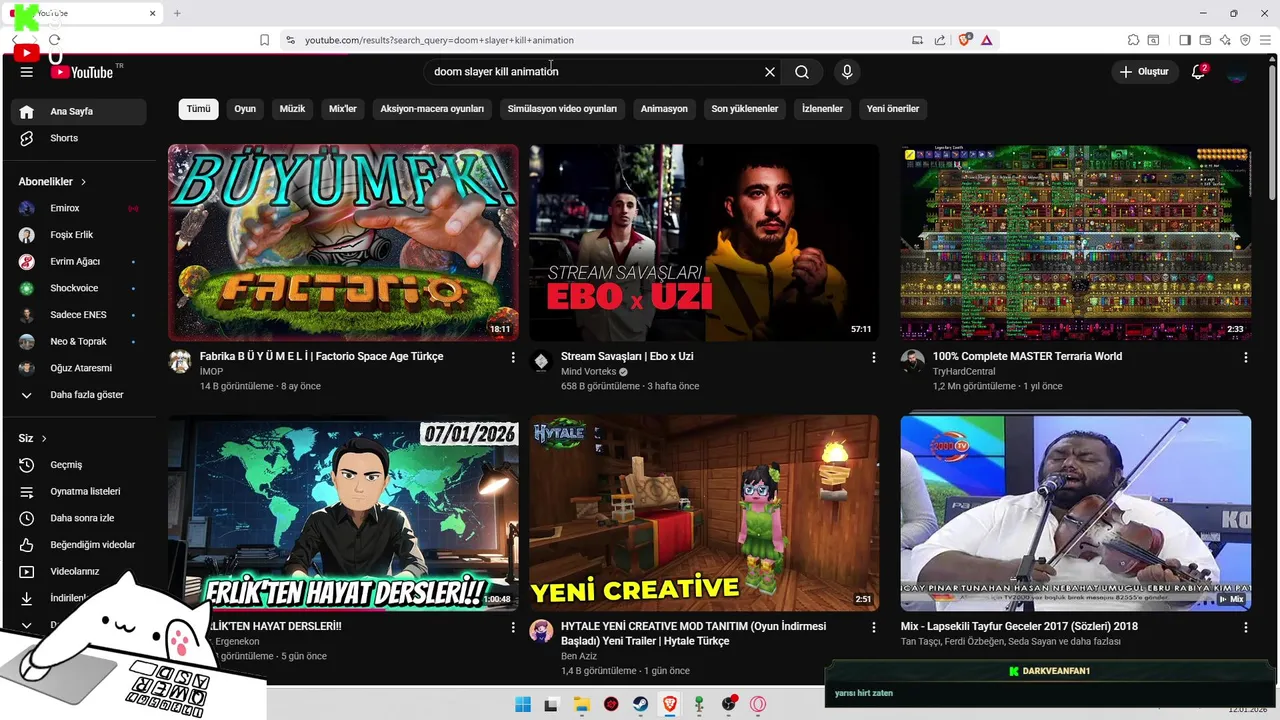Image resolution: width=1280 pixels, height=720 pixels.
Task: Select the Animasyon filter chip
Action: click(664, 109)
